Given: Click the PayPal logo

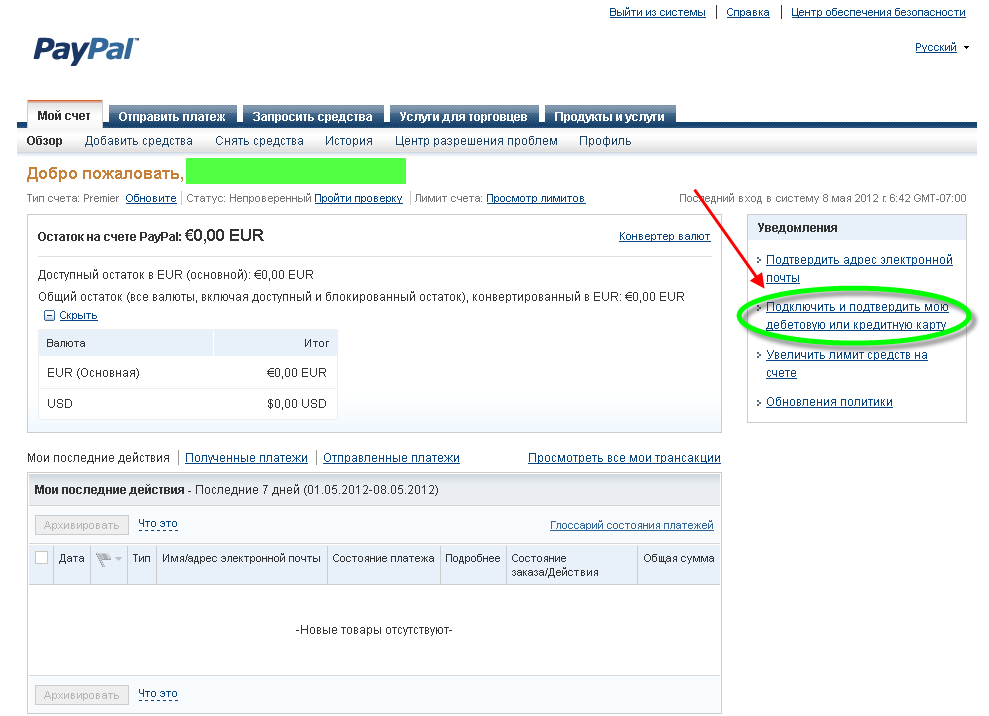Looking at the screenshot, I should coord(86,51).
